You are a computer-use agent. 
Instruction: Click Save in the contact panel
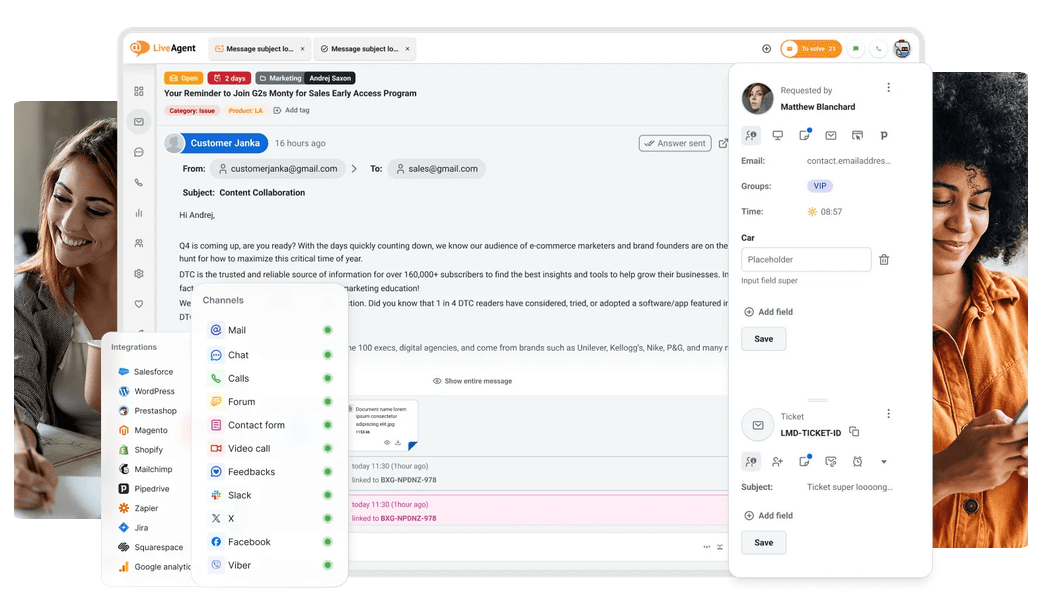pos(764,339)
